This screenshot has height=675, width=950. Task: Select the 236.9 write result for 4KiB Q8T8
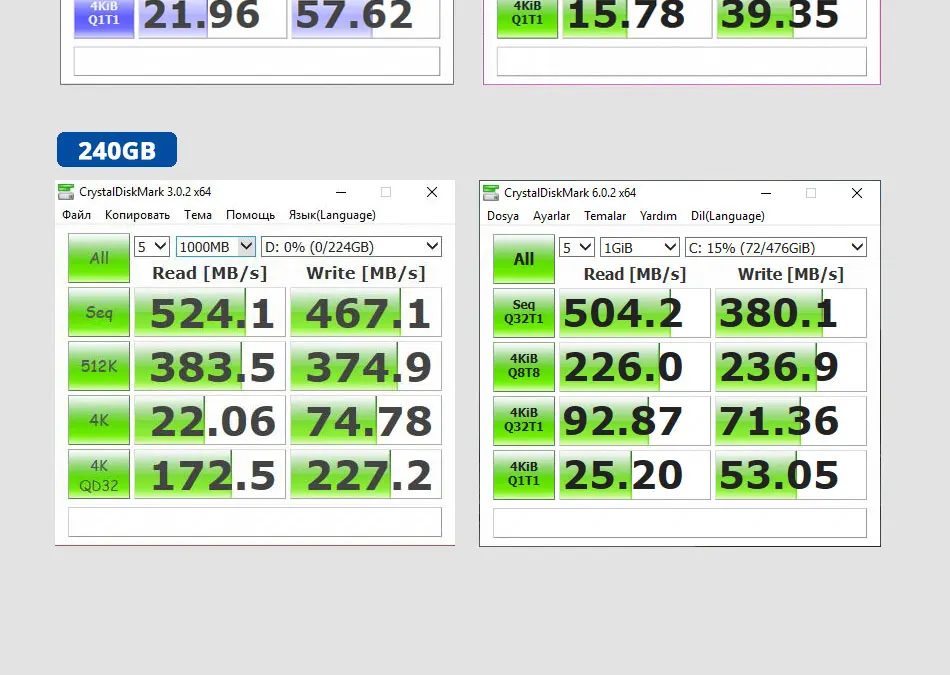click(x=791, y=367)
